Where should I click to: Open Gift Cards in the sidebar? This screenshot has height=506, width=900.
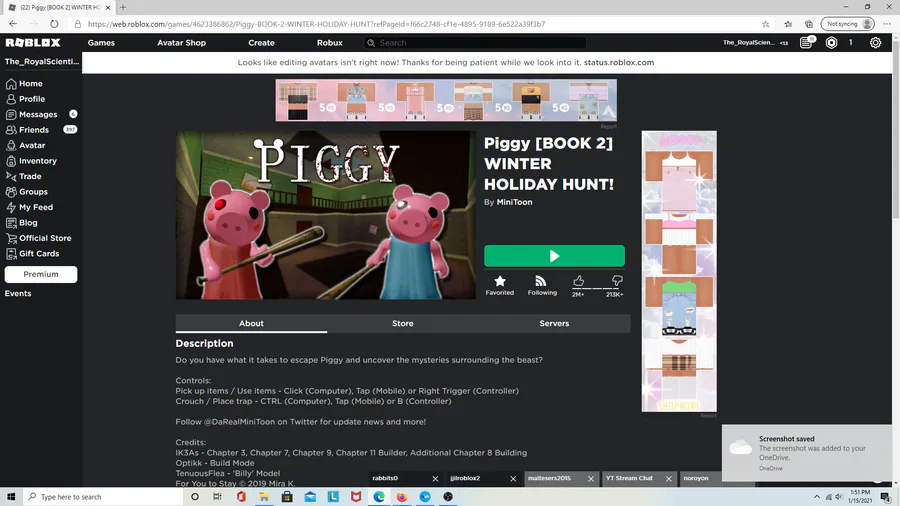coord(32,254)
